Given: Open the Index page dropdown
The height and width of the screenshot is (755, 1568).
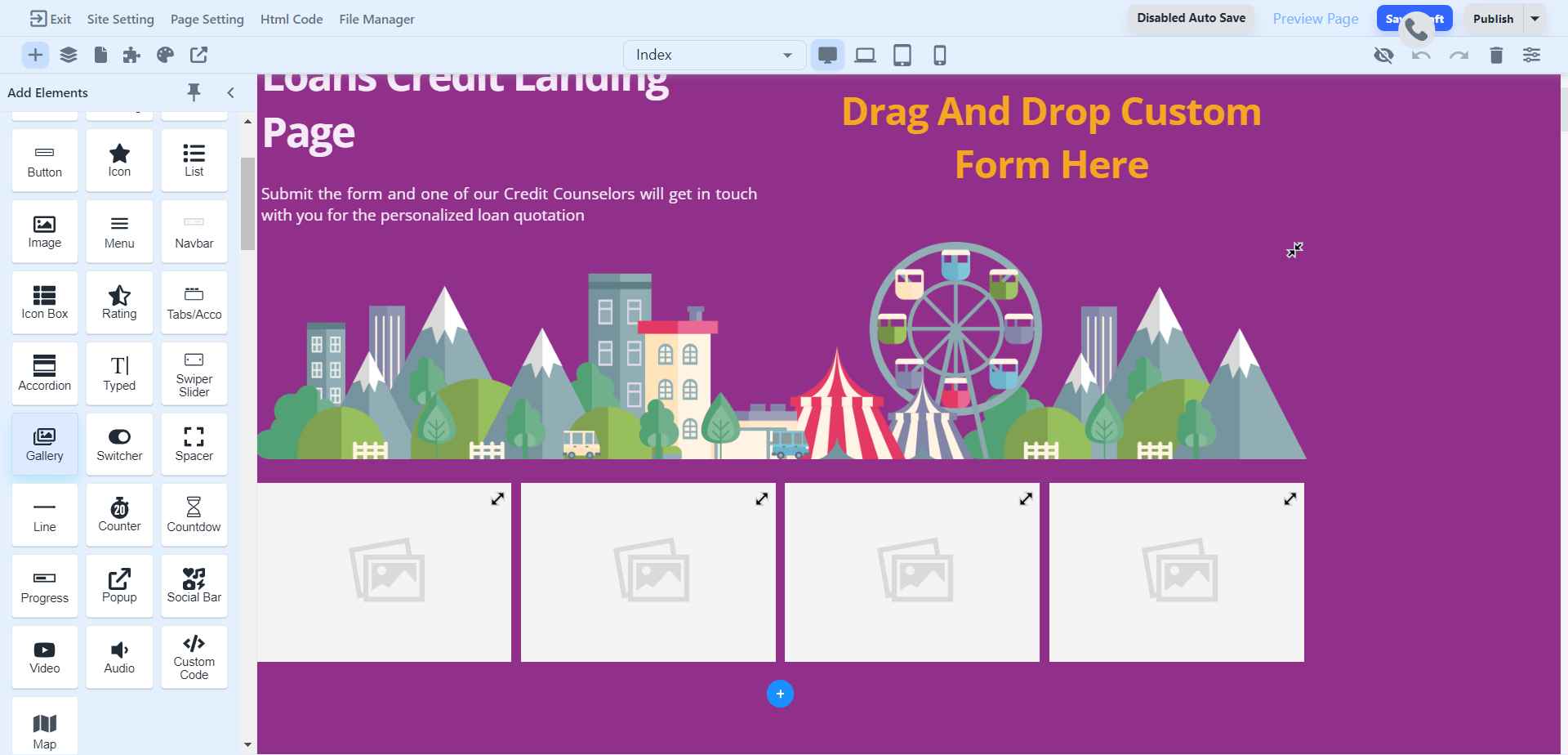Looking at the screenshot, I should coord(714,55).
